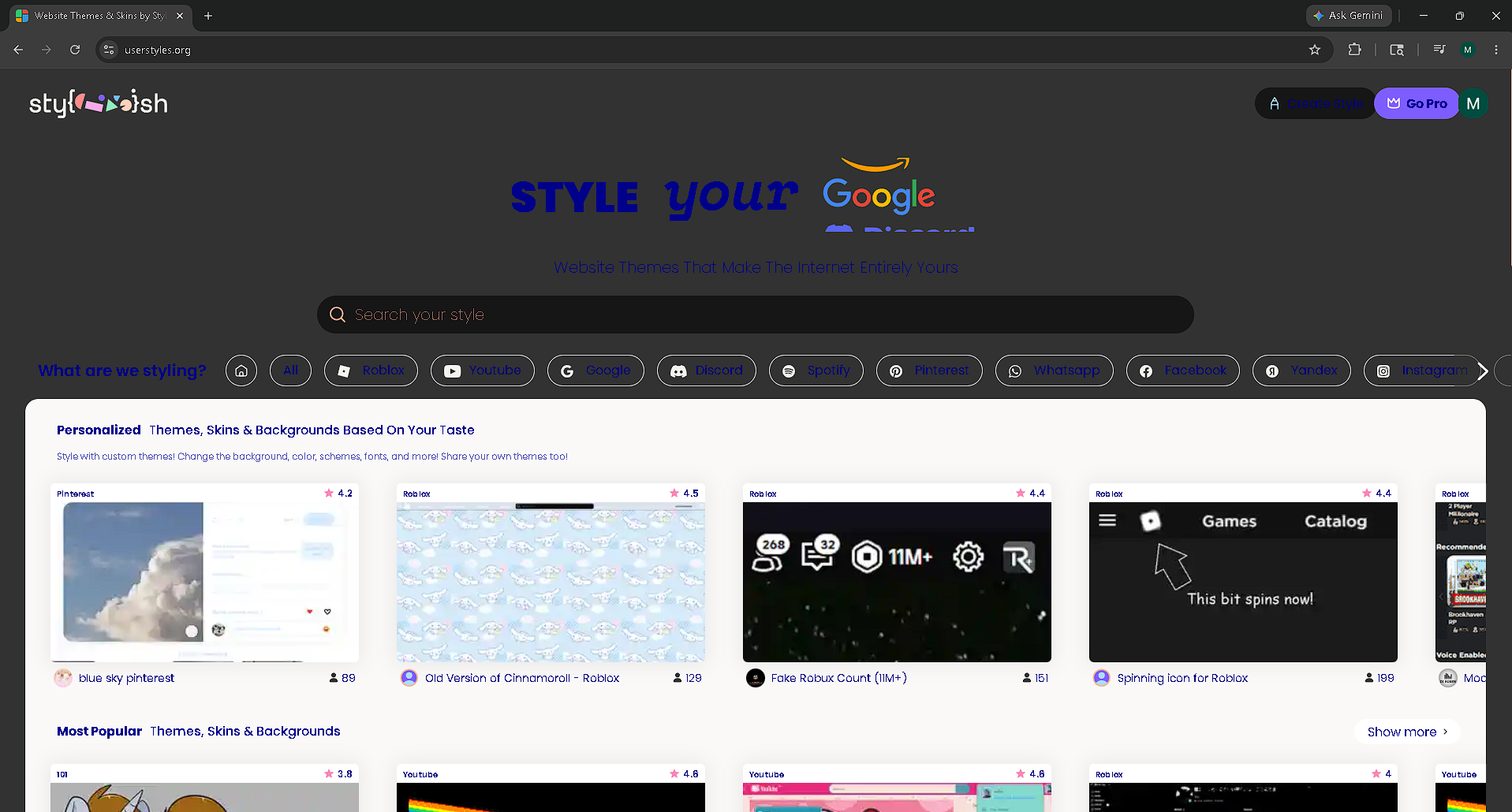This screenshot has height=812, width=1512.
Task: Click the 'Most Popular' section heading
Action: pyautogui.click(x=99, y=732)
